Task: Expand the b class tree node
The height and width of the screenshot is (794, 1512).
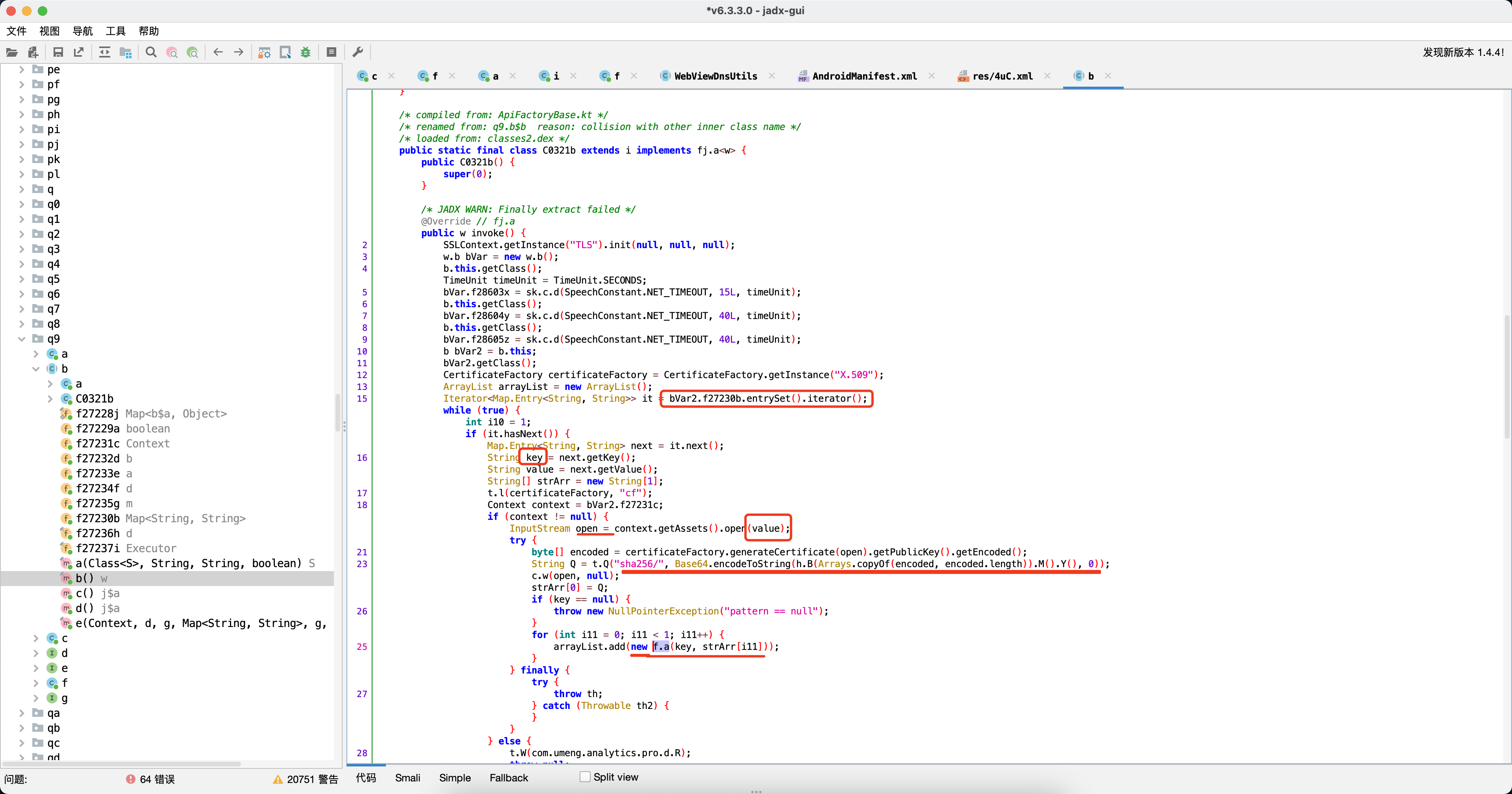Action: tap(38, 368)
